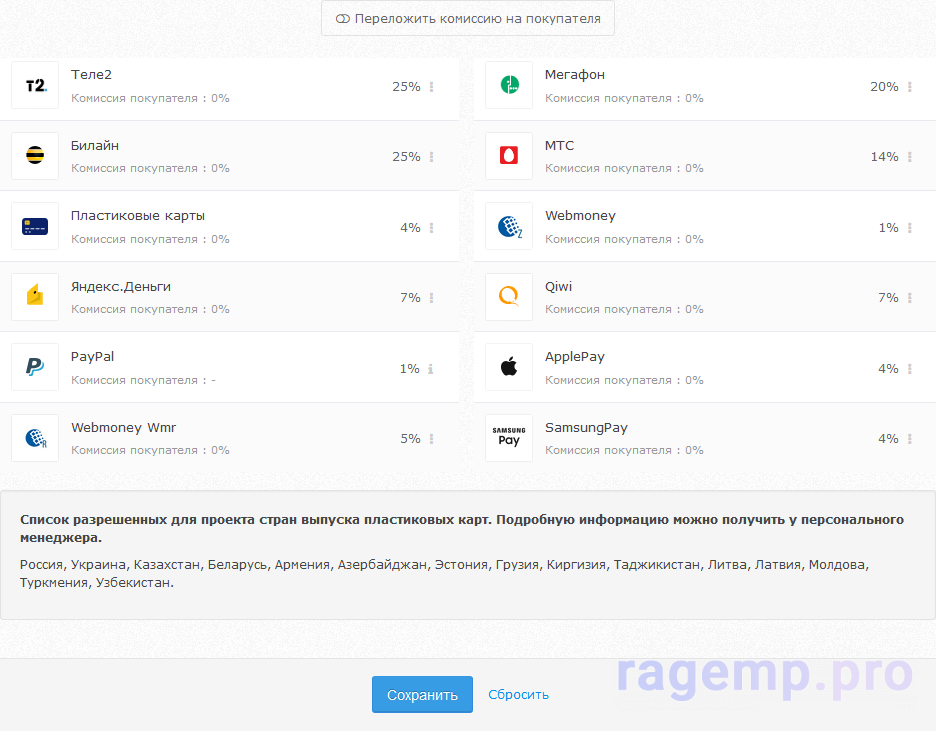Open options menu for Пластиковые карты row
The image size is (936, 731).
[x=432, y=227]
